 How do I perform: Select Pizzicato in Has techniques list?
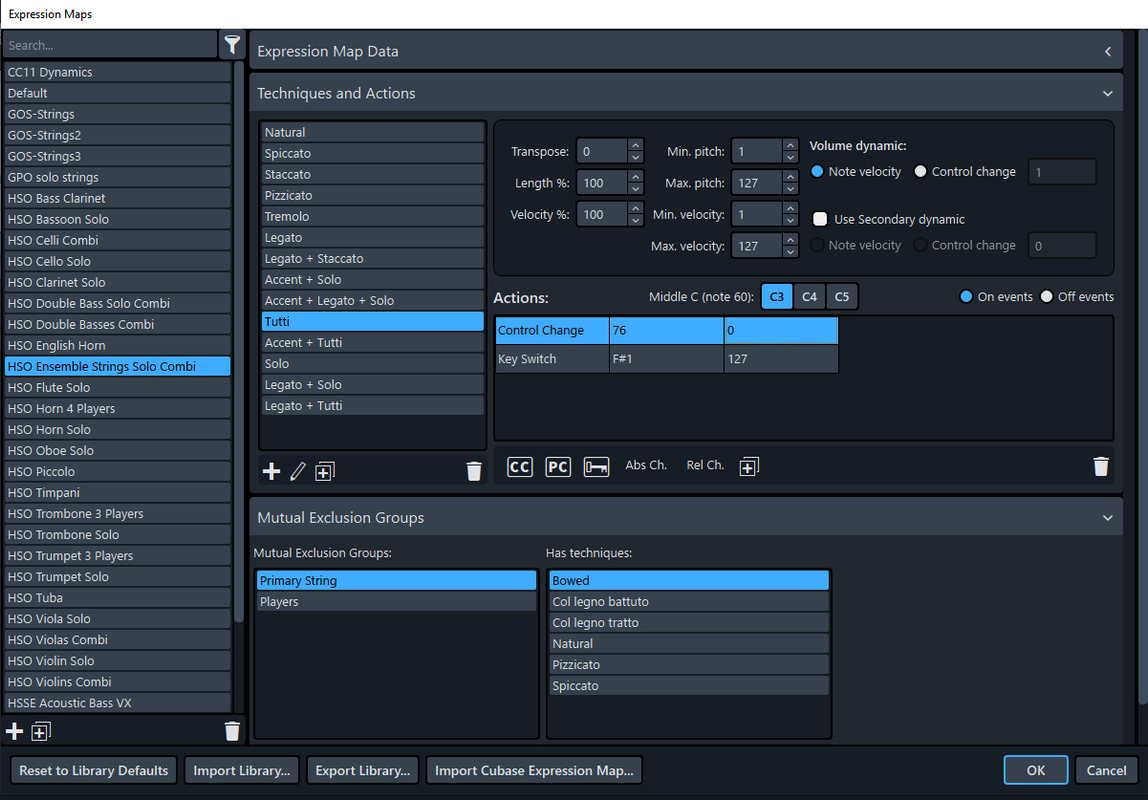[689, 665]
